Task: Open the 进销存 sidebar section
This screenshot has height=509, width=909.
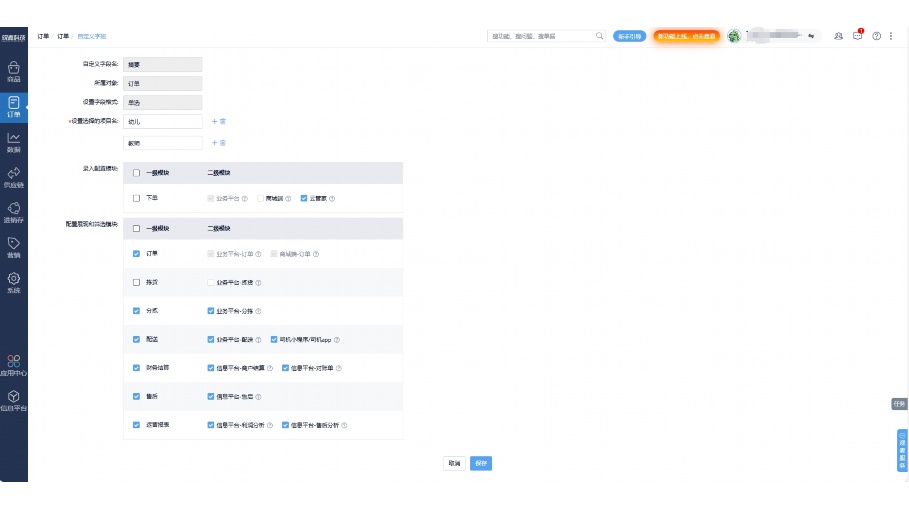Action: pos(13,213)
